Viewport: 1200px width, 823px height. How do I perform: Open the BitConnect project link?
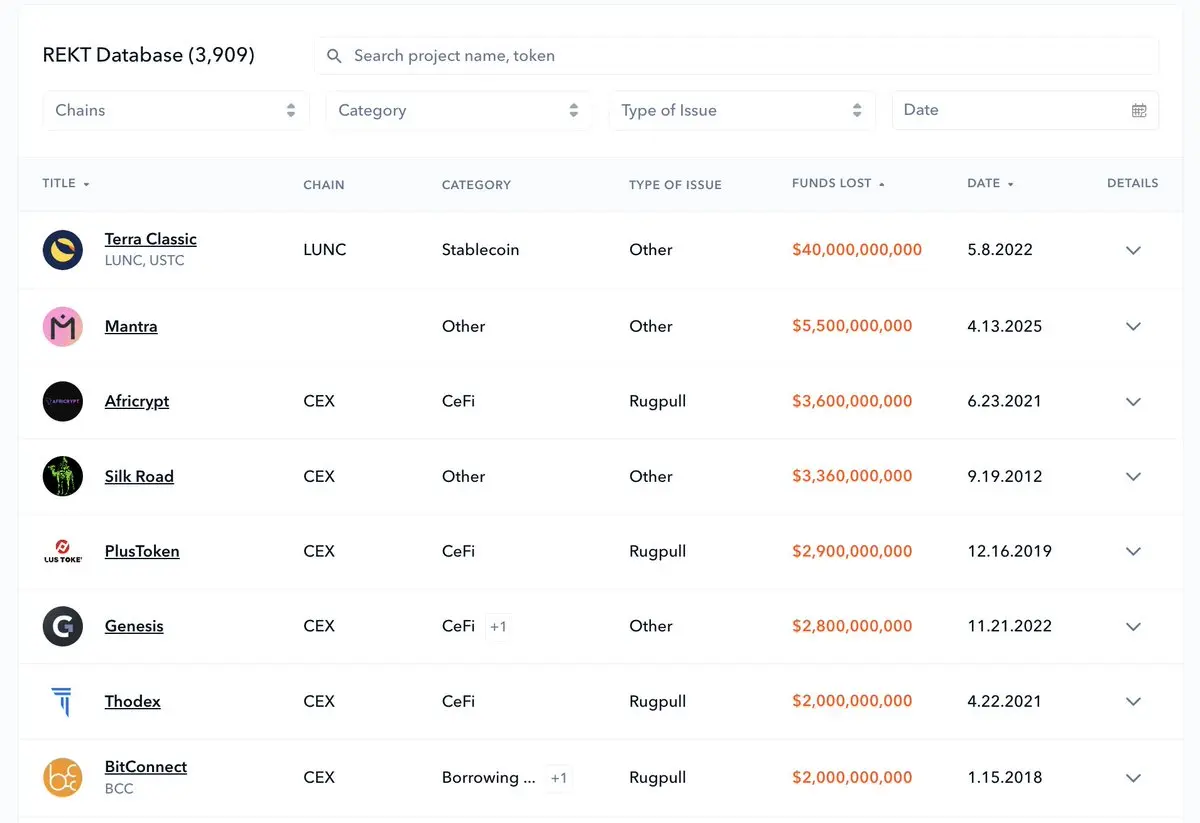(x=146, y=767)
